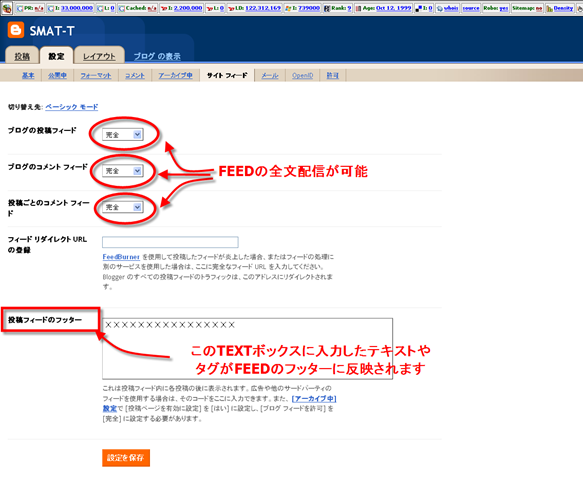
Task: Switch to the 投稿 tab
Action: point(22,56)
